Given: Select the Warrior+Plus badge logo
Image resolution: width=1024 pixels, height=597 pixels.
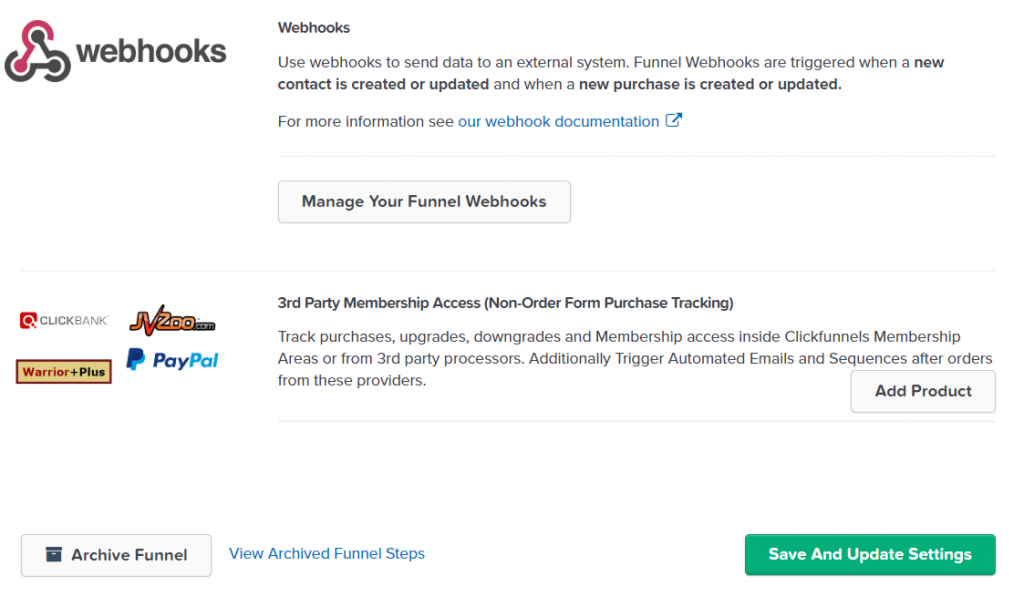Looking at the screenshot, I should [x=64, y=372].
